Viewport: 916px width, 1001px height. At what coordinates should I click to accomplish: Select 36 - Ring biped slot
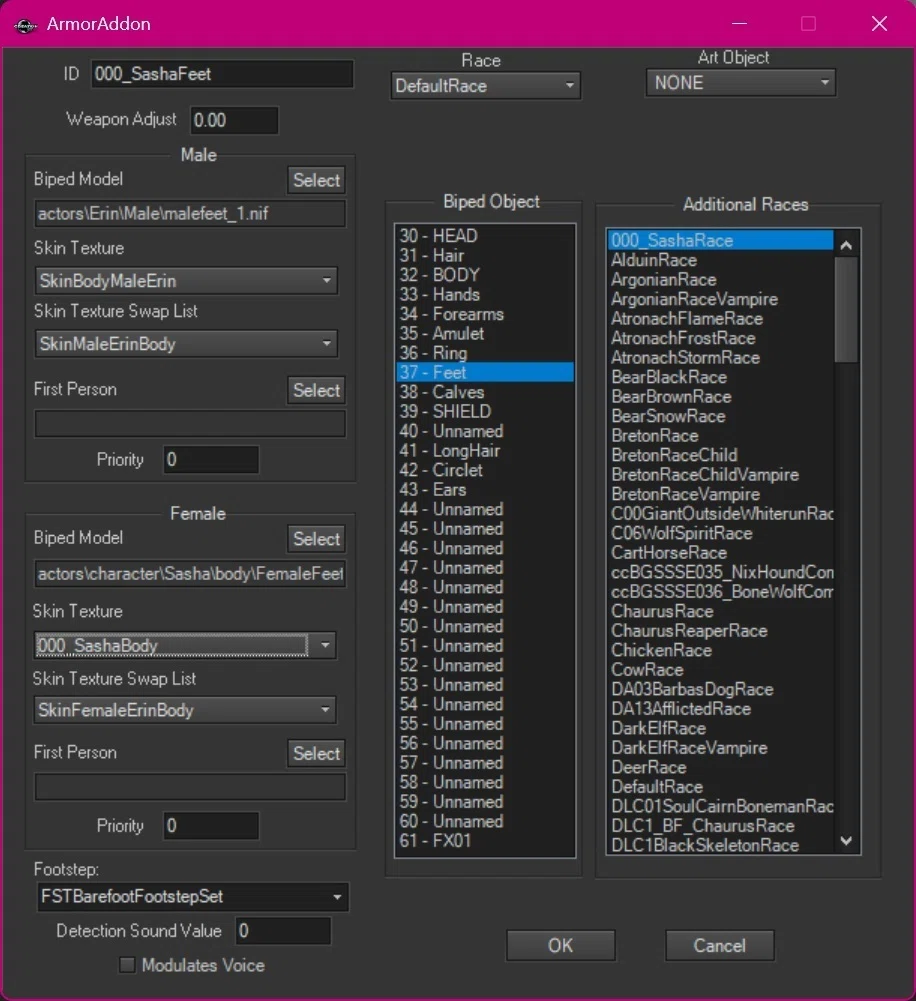click(x=485, y=353)
